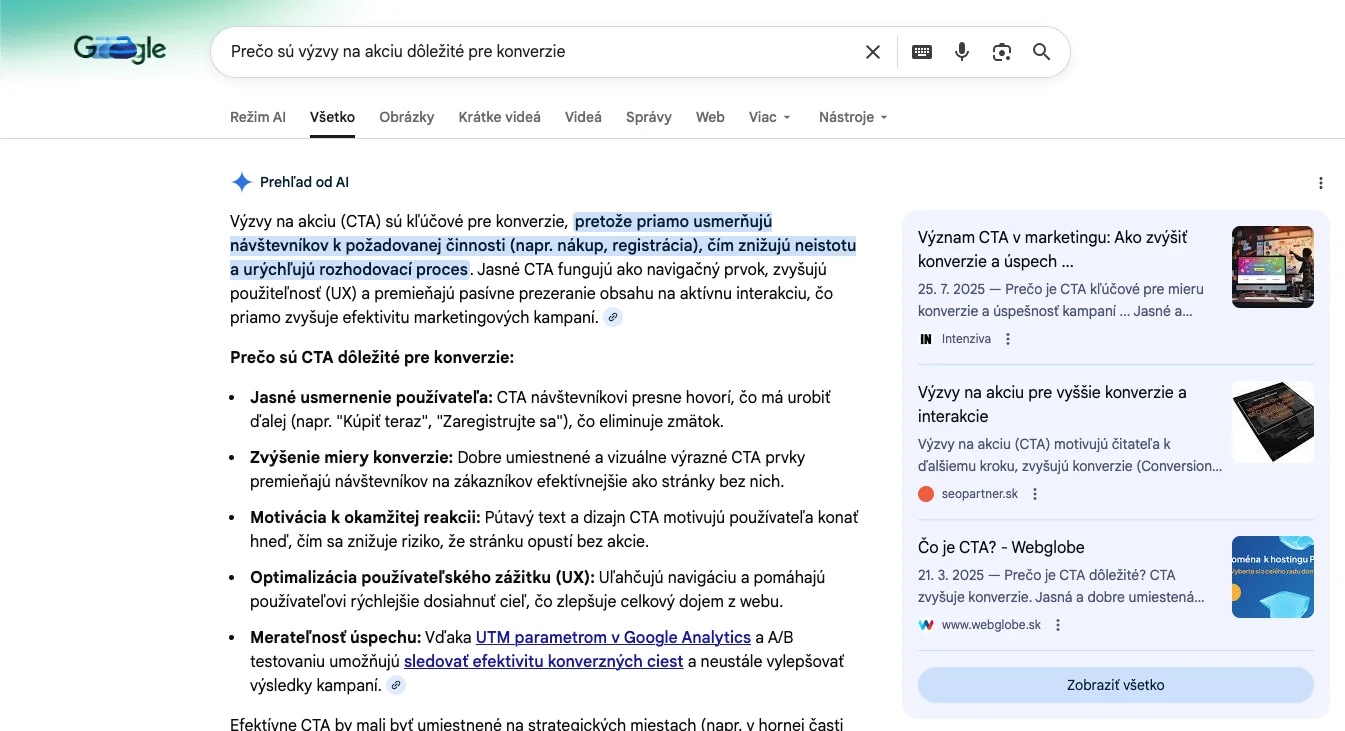Clear the search query with X icon
Viewport: 1345px width, 731px height.
point(873,52)
